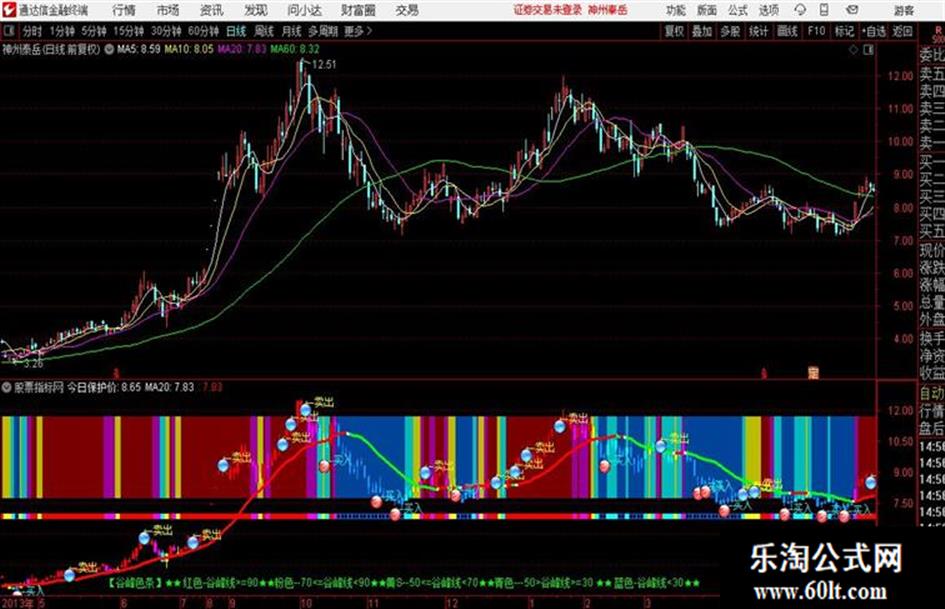Click the 通达信 red logo icon
This screenshot has height=609, width=945.
point(9,10)
